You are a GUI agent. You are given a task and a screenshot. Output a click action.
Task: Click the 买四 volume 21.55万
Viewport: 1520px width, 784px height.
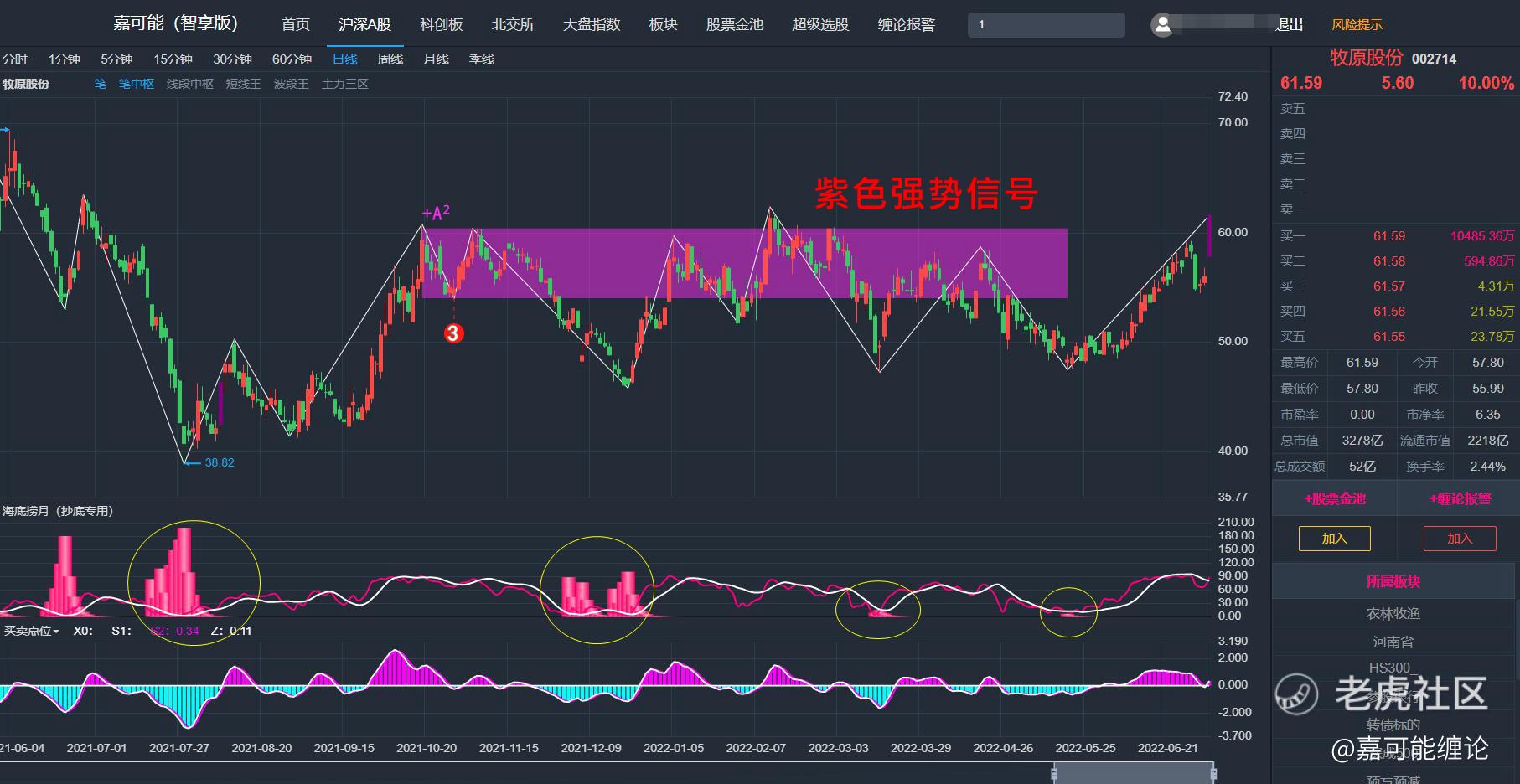pos(1492,312)
